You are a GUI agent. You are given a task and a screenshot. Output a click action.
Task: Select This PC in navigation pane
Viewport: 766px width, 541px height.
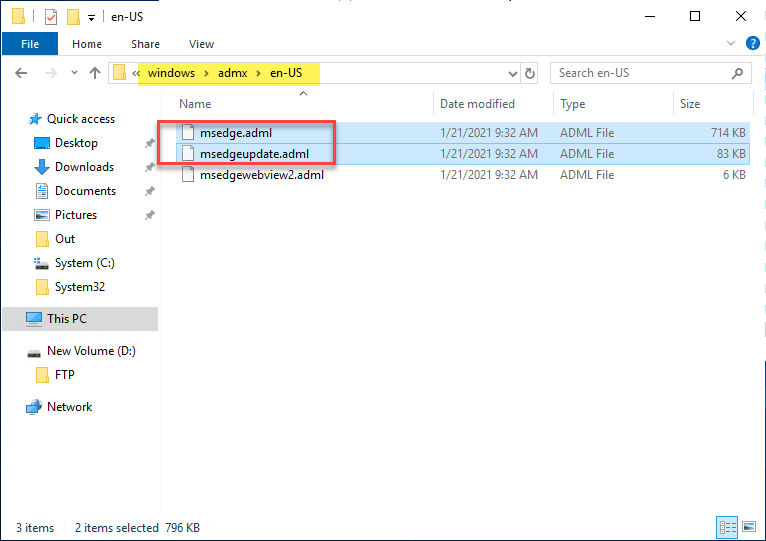click(80, 319)
